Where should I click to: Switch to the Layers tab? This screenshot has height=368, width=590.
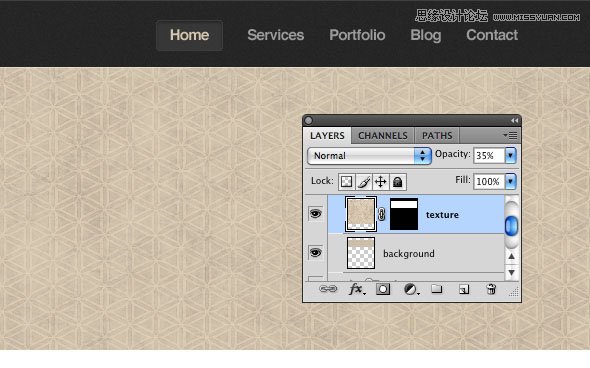327,135
